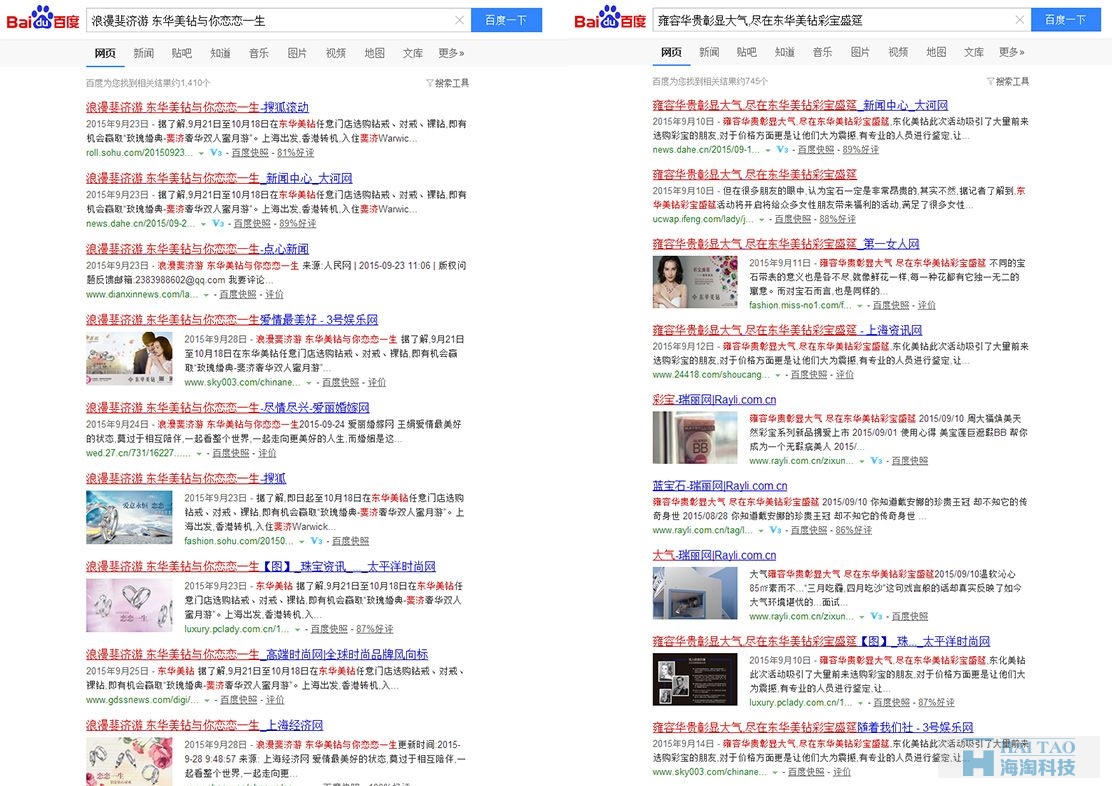This screenshot has width=1112, height=786.
Task: Click 百度一下 button on the right page
Action: (1066, 20)
